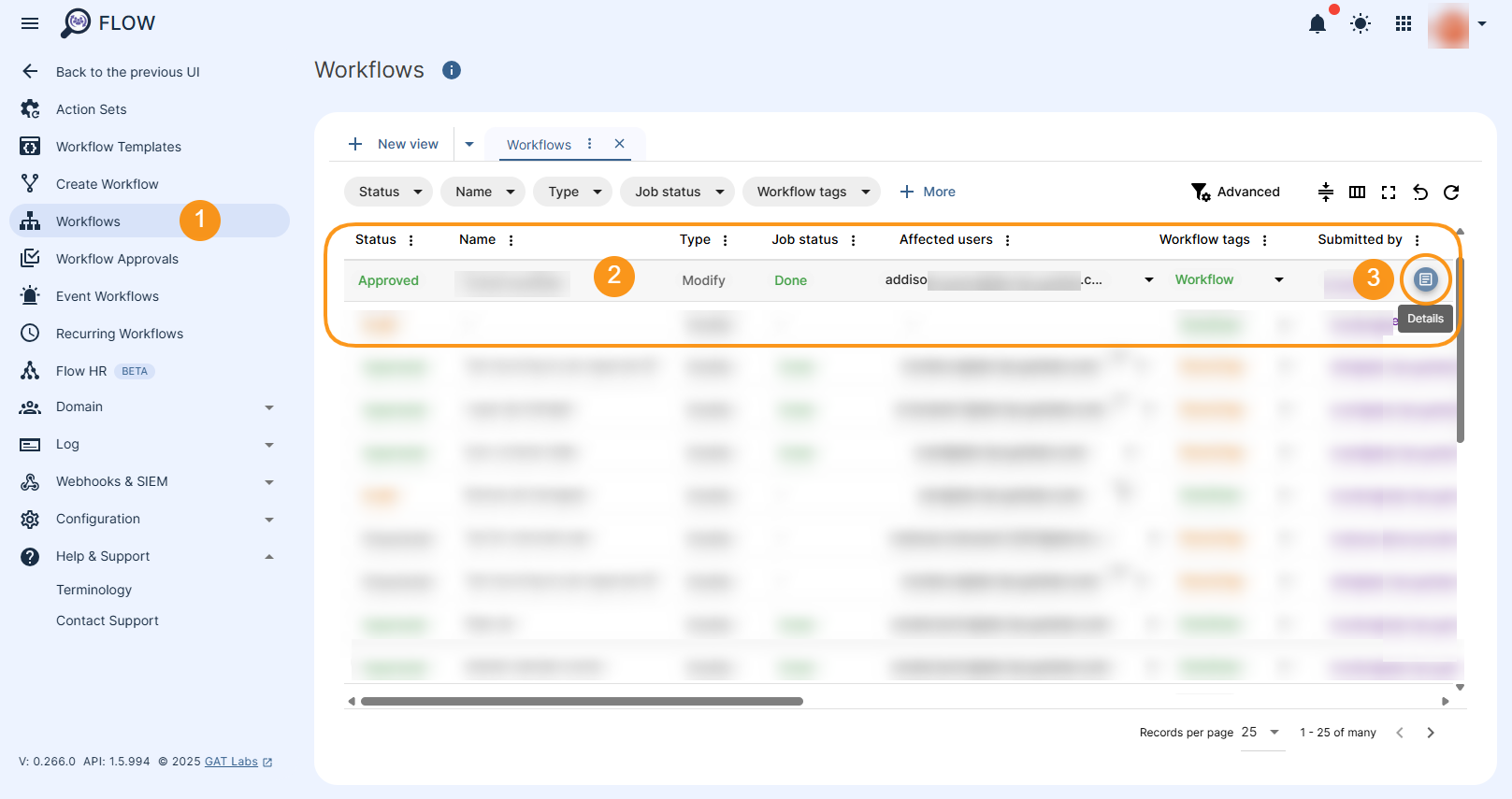Screen dimensions: 1512x799
Task: Open the GAT Labs external link
Action: click(238, 762)
